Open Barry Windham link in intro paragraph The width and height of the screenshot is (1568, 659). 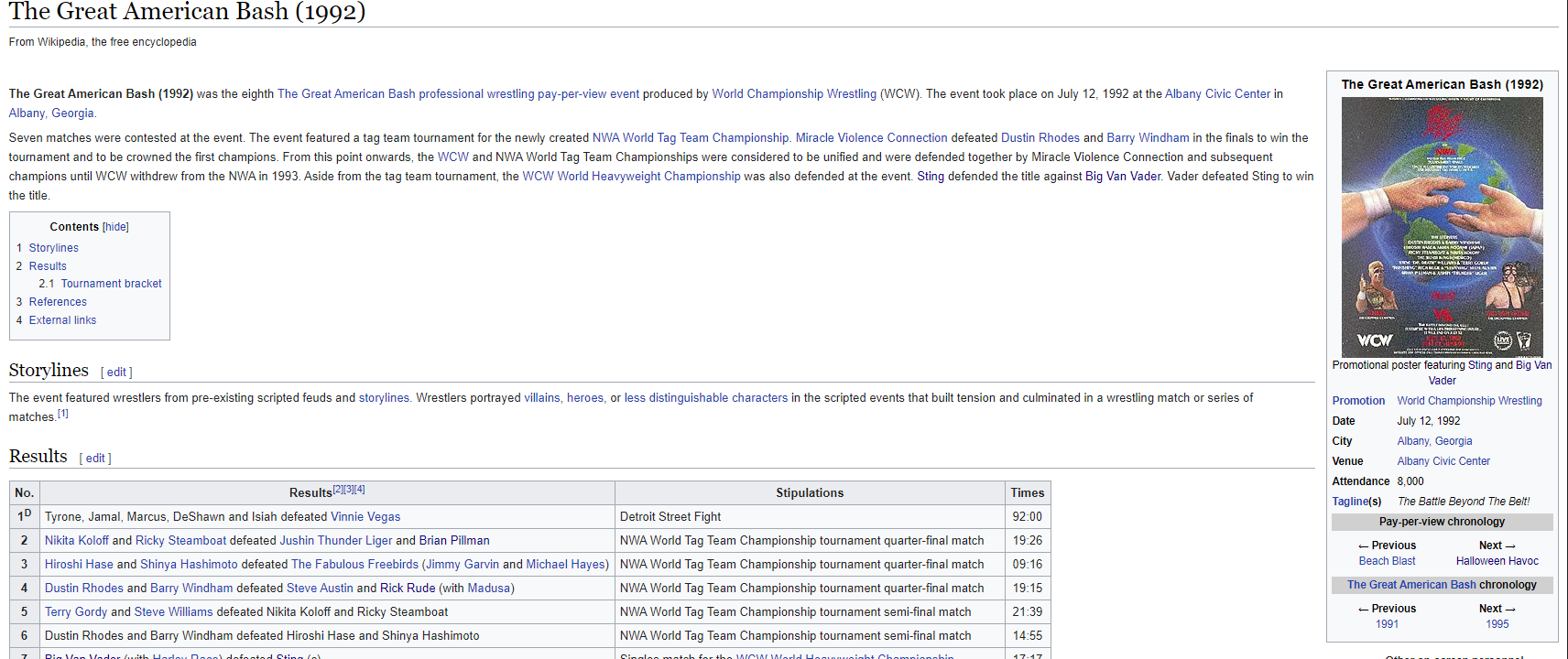point(1148,138)
